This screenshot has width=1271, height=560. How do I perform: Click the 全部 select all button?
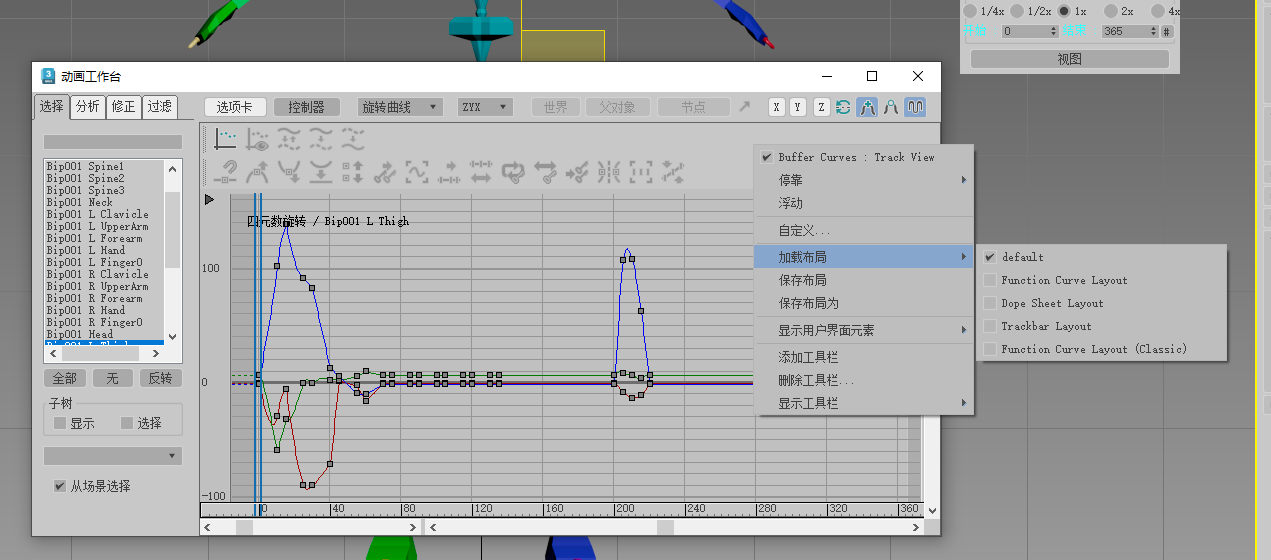[x=65, y=378]
